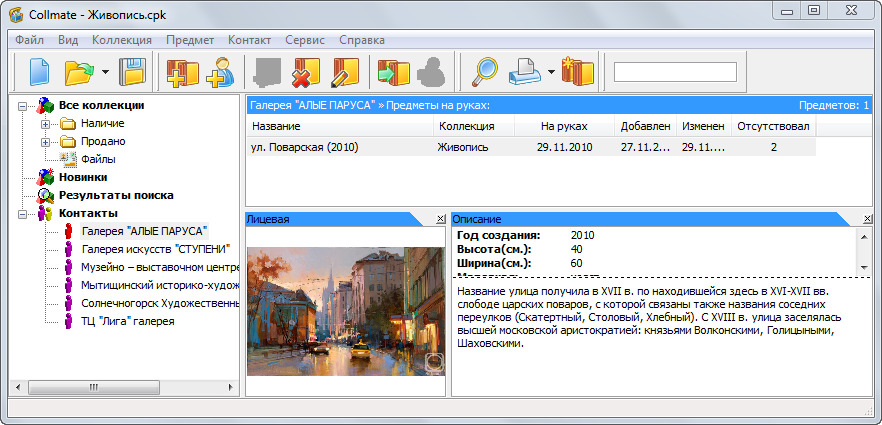882x425 pixels.
Task: Open the print options dropdown arrow
Action: [x=551, y=73]
